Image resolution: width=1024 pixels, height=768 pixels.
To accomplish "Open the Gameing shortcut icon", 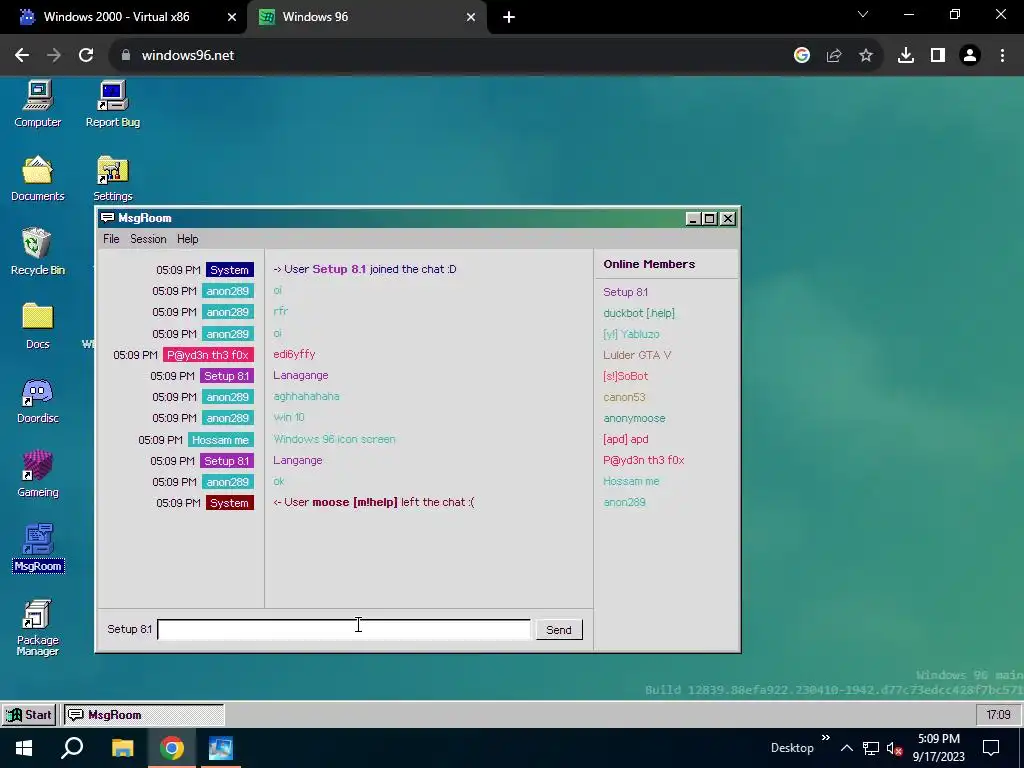I will click(37, 474).
